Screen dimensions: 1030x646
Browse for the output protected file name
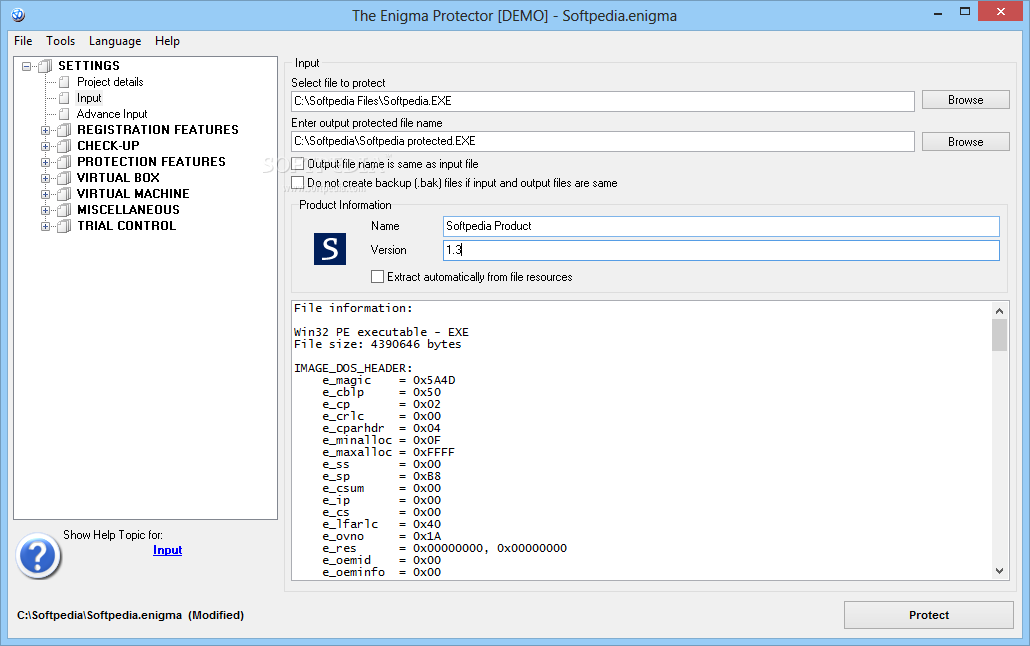[966, 142]
